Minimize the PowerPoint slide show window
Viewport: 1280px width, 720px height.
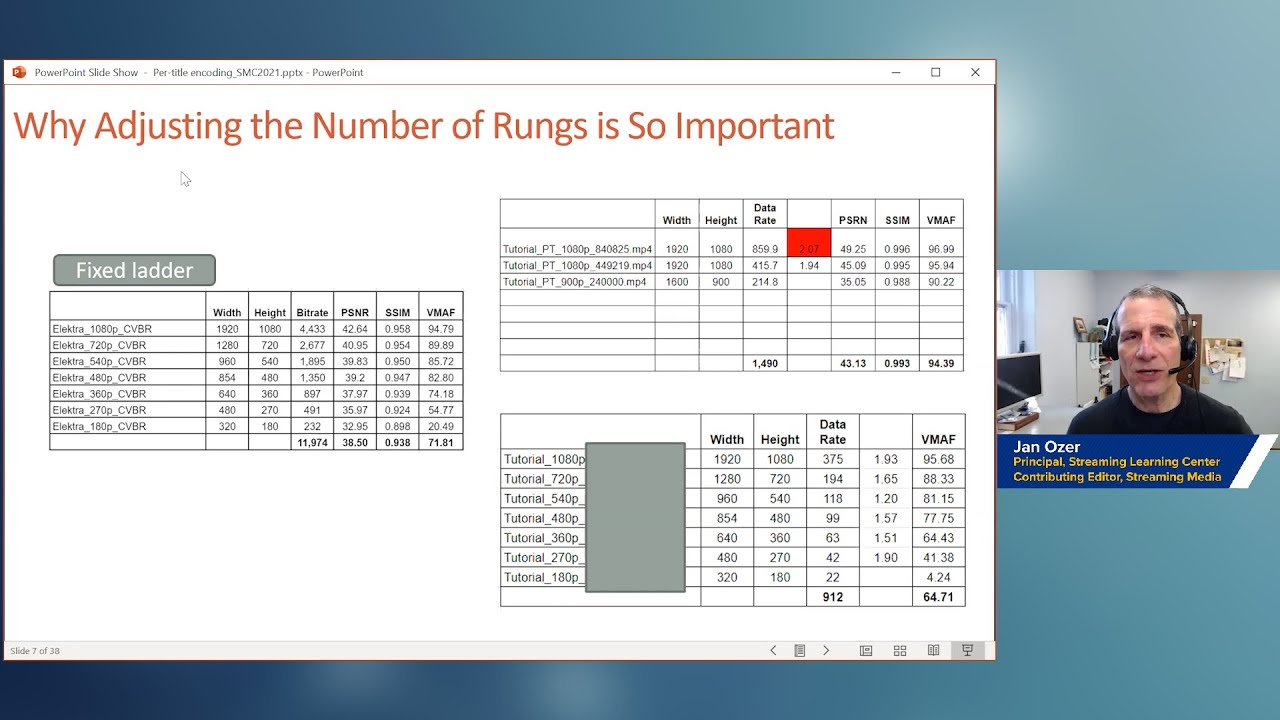[x=896, y=72]
